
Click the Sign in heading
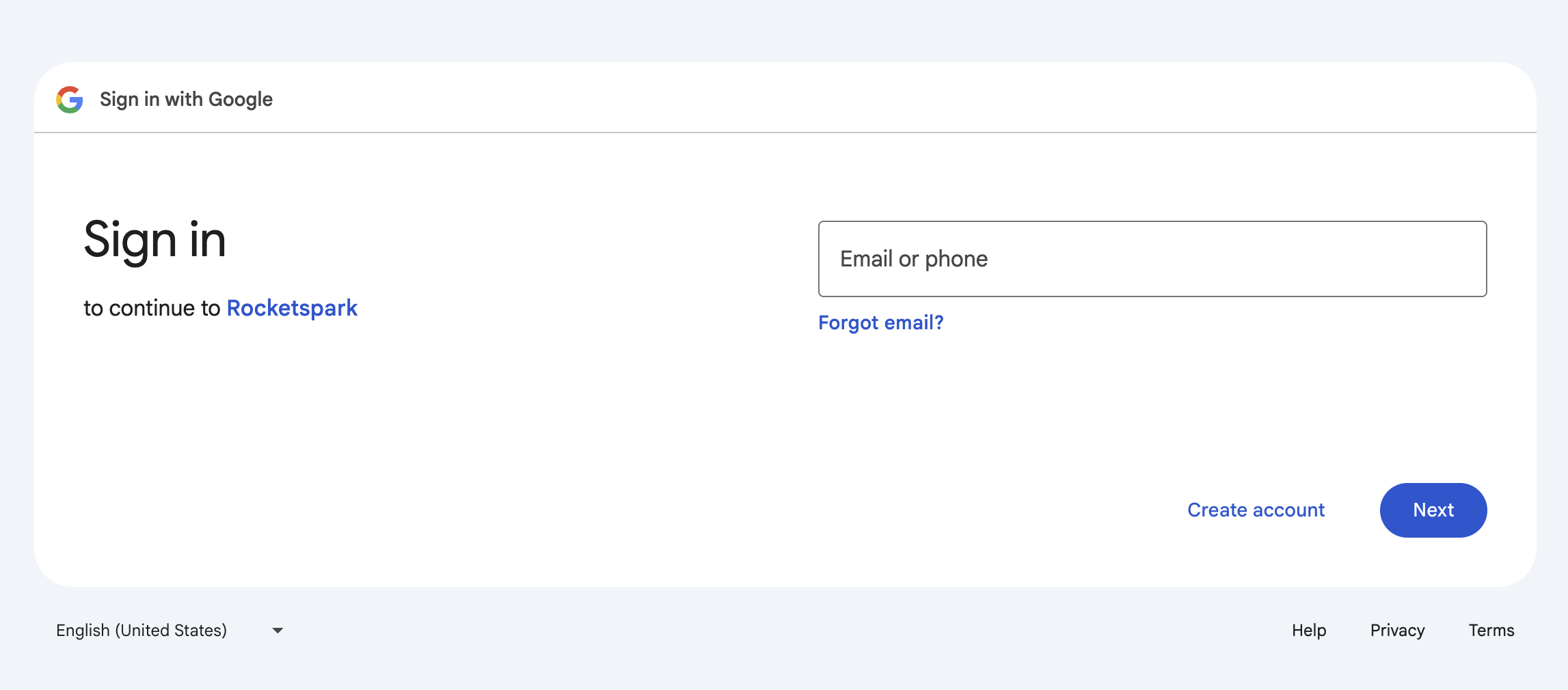(x=155, y=240)
